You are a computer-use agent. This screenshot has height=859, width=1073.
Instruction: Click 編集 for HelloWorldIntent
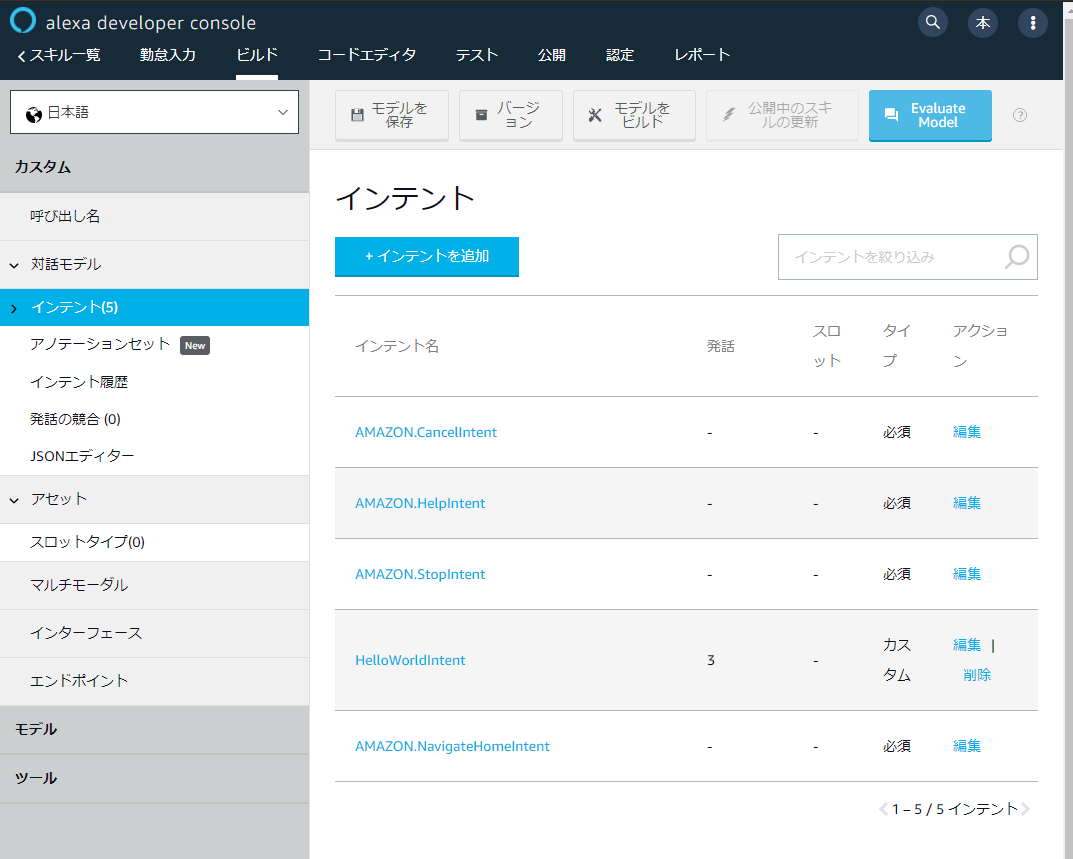[967, 645]
